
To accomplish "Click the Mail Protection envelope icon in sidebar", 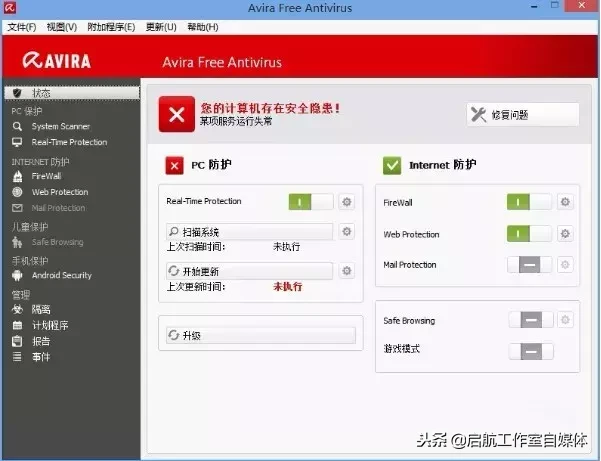I will click(17, 208).
